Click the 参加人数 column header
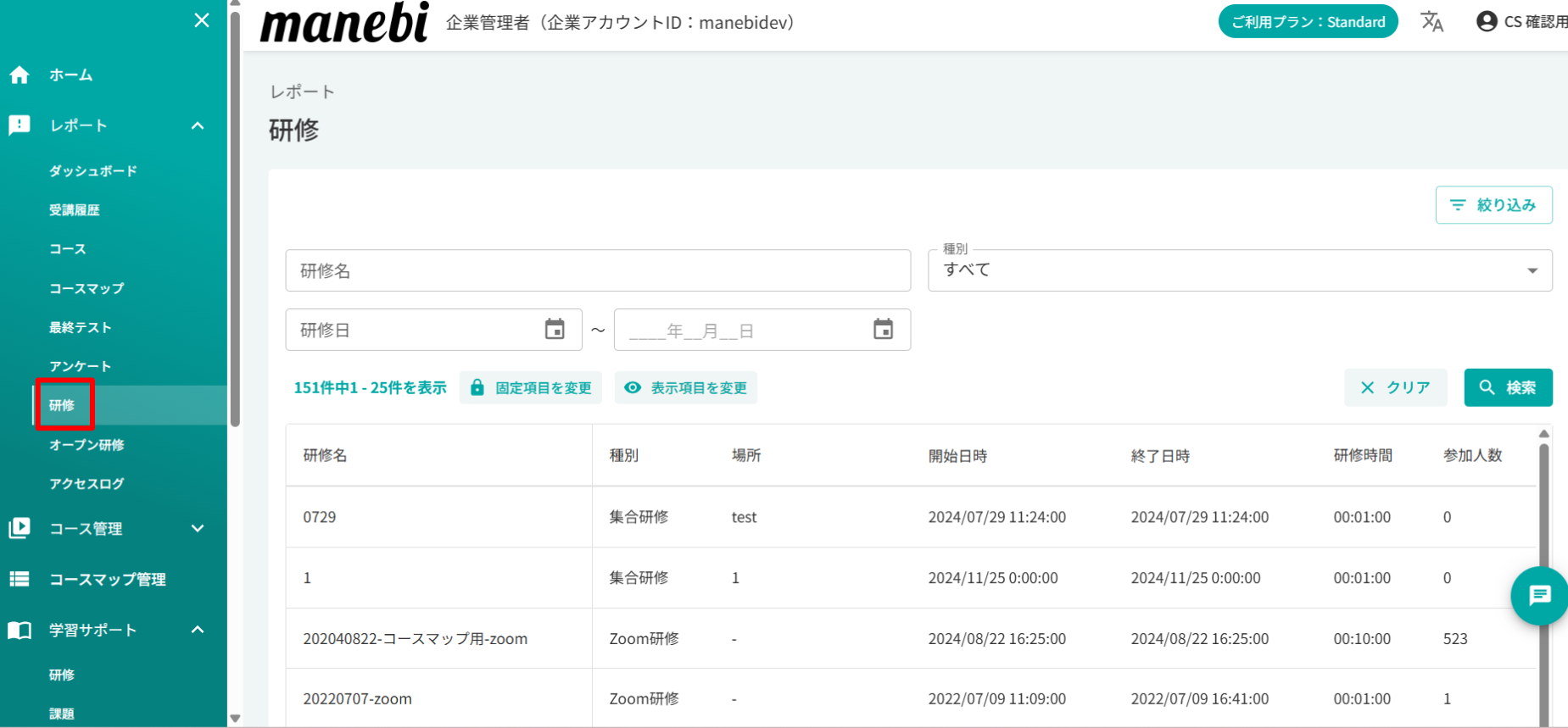The height and width of the screenshot is (728, 1568). coord(1473,455)
